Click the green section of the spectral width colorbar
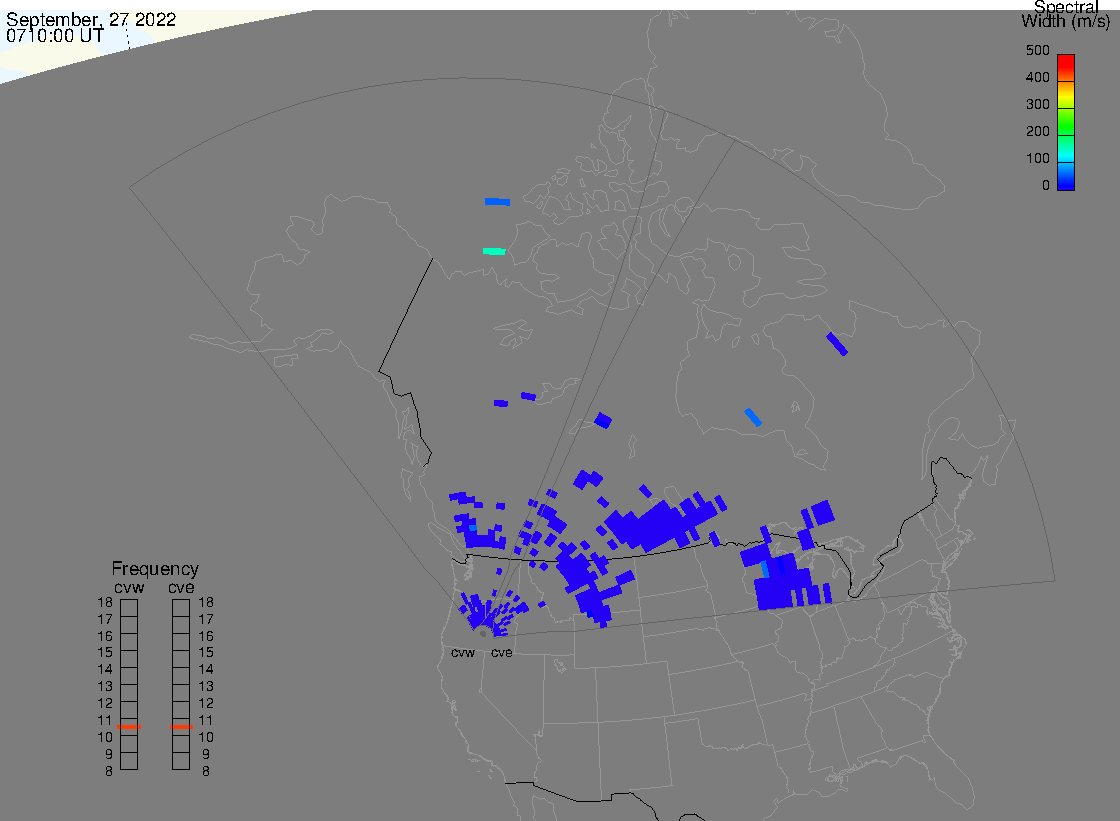 1066,121
